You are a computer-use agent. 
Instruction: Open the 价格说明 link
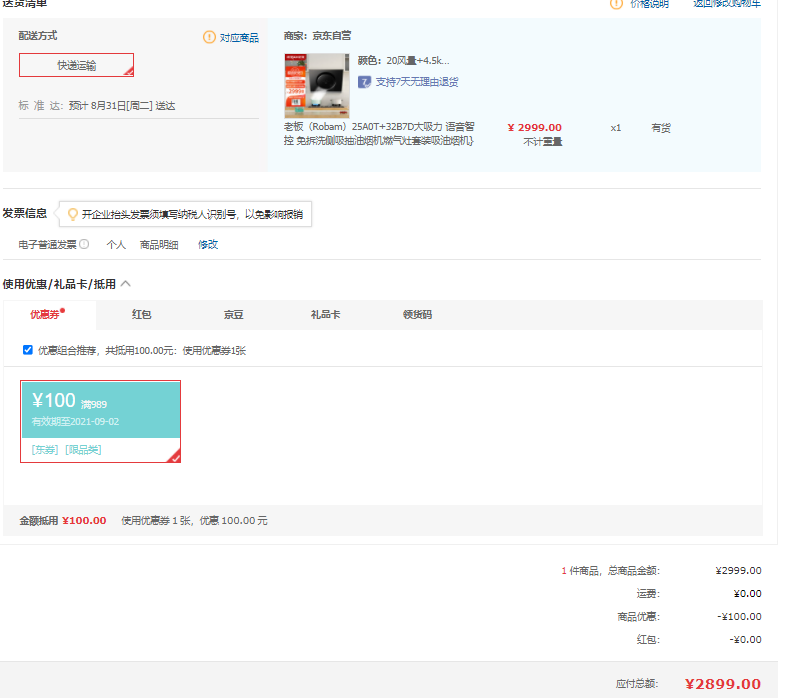coord(649,4)
